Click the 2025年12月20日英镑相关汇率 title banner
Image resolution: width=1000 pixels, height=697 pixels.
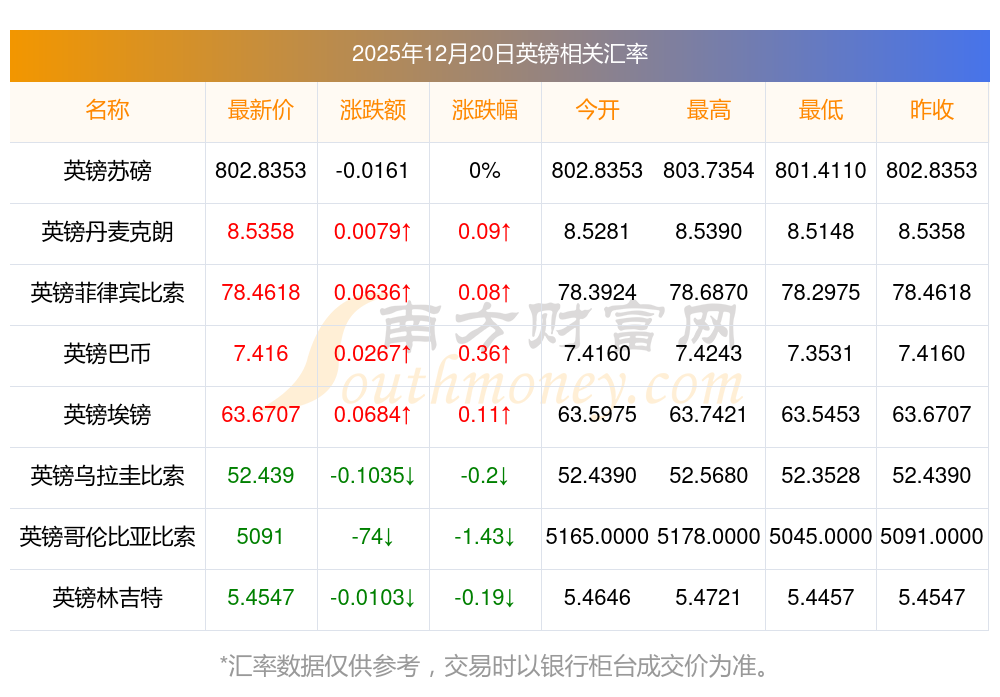tap(499, 54)
